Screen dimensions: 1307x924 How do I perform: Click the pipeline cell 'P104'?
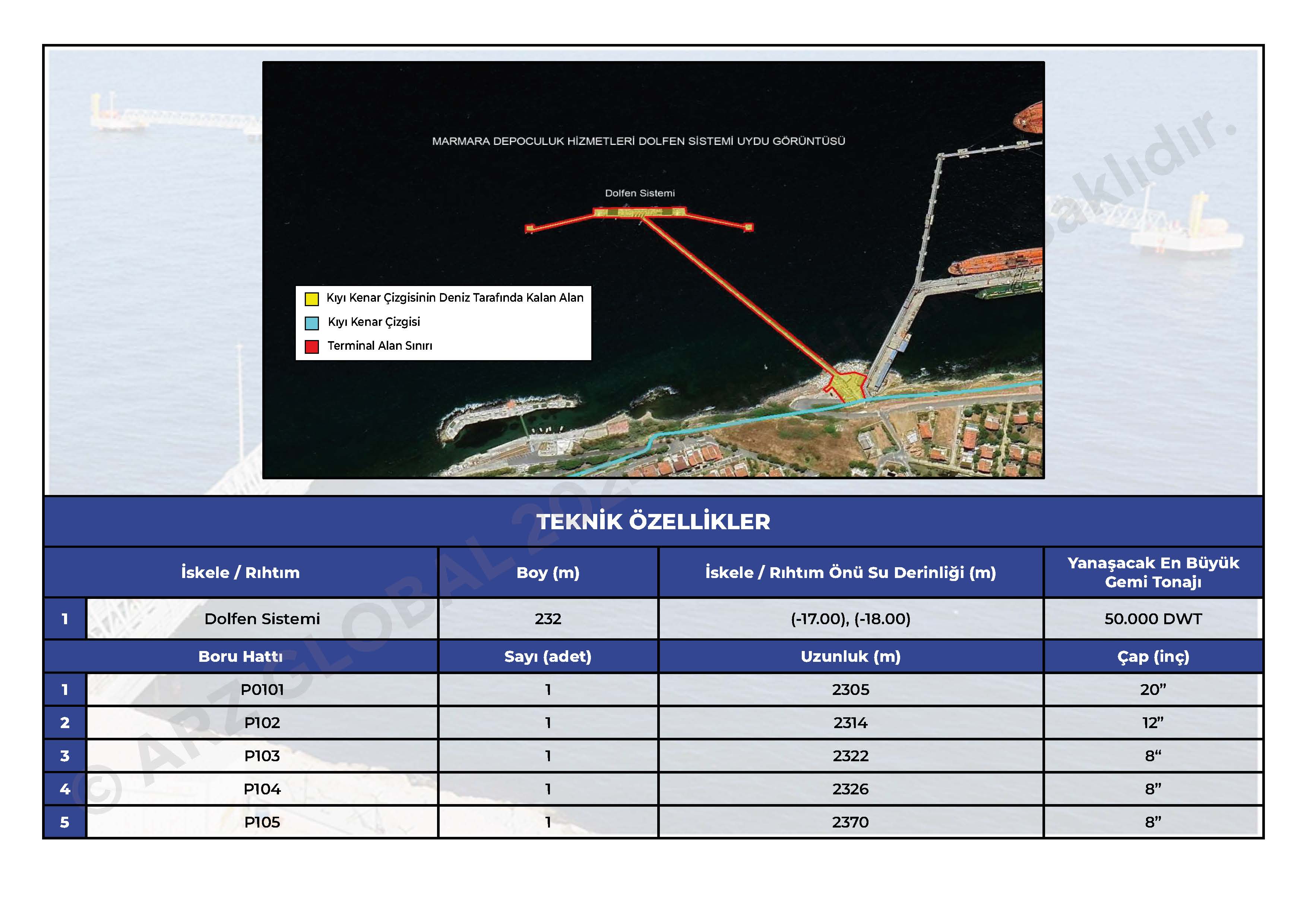coord(262,789)
